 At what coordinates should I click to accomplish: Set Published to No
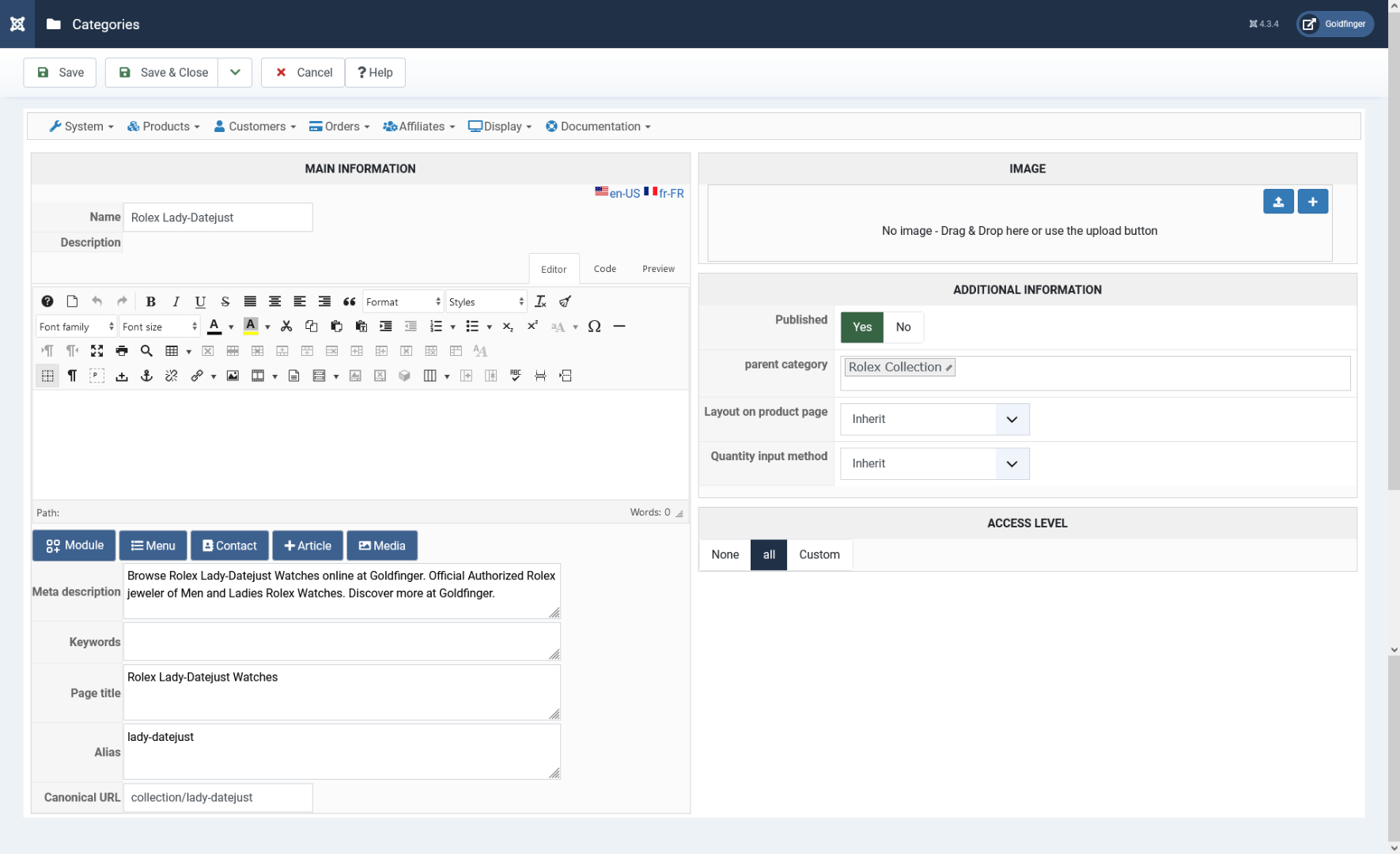[903, 327]
